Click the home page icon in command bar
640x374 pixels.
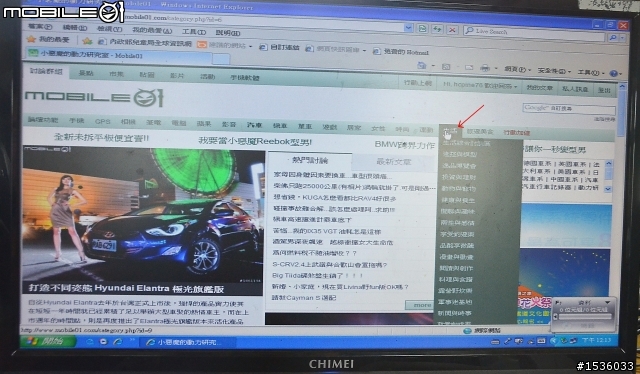421,65
